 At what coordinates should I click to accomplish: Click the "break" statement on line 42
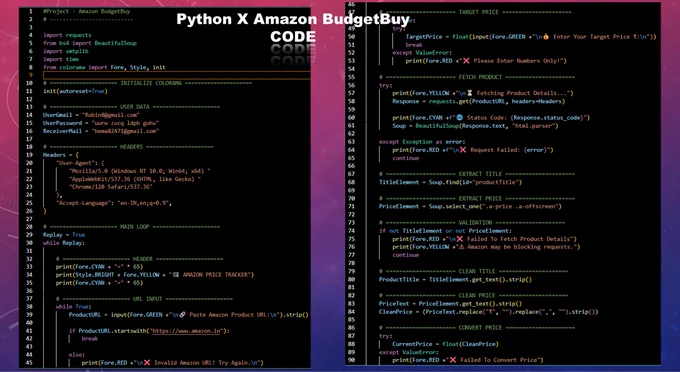(90, 339)
